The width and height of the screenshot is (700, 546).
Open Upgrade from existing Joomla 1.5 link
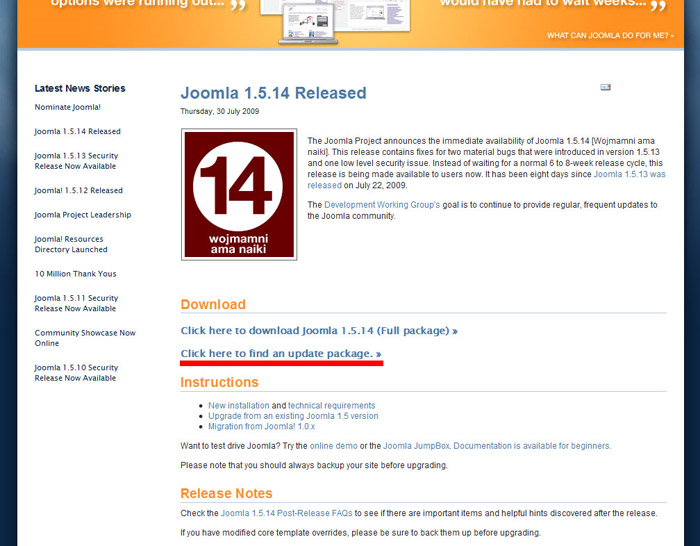pyautogui.click(x=293, y=416)
